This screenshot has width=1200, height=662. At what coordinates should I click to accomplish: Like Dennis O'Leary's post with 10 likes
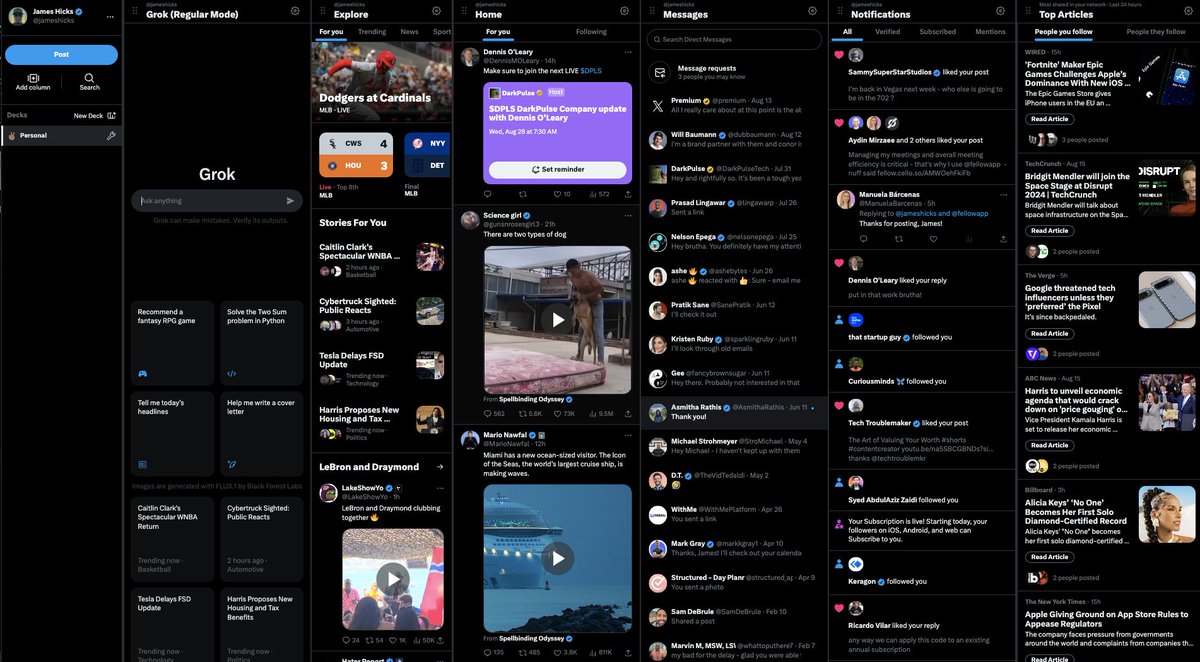tap(556, 194)
